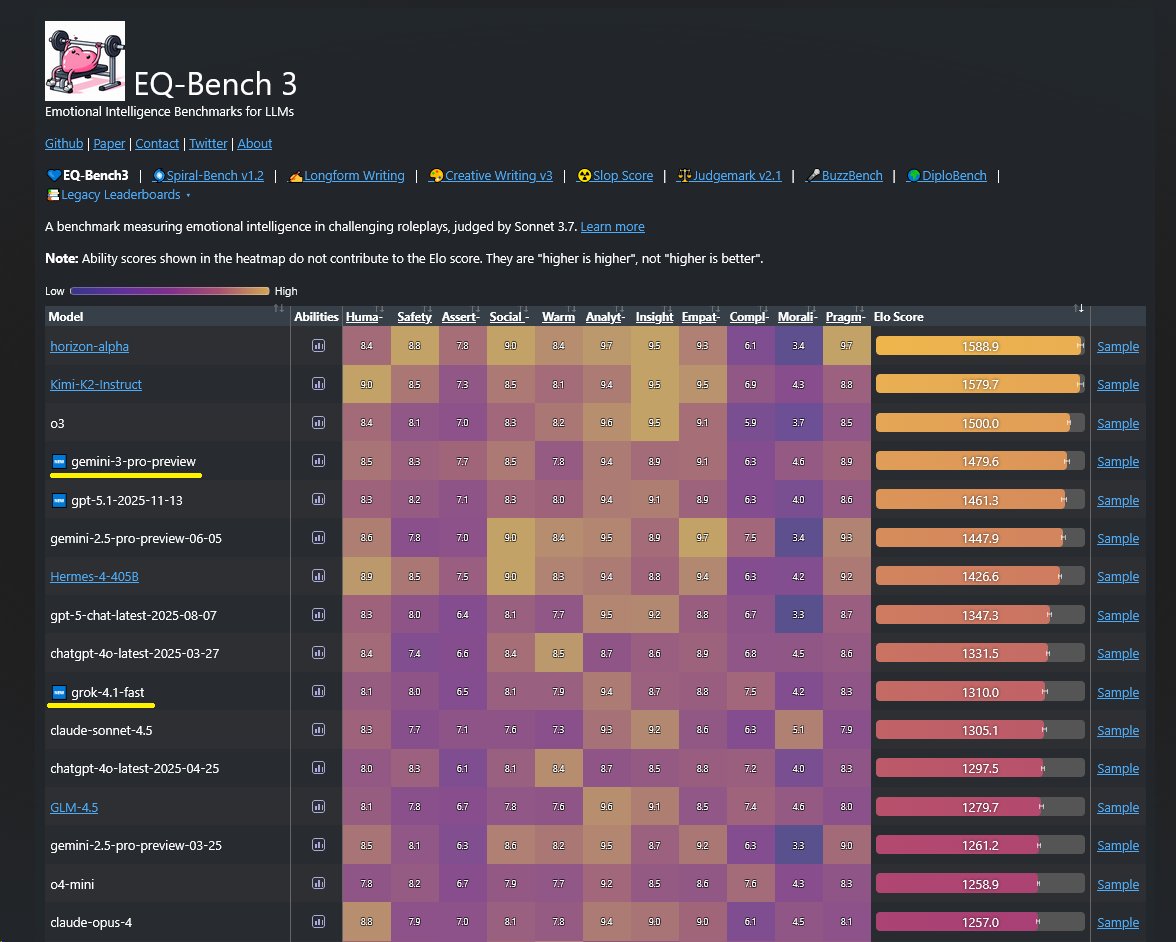The image size is (1176, 942).
Task: Open Sample link for o3 row
Action: click(x=1118, y=424)
